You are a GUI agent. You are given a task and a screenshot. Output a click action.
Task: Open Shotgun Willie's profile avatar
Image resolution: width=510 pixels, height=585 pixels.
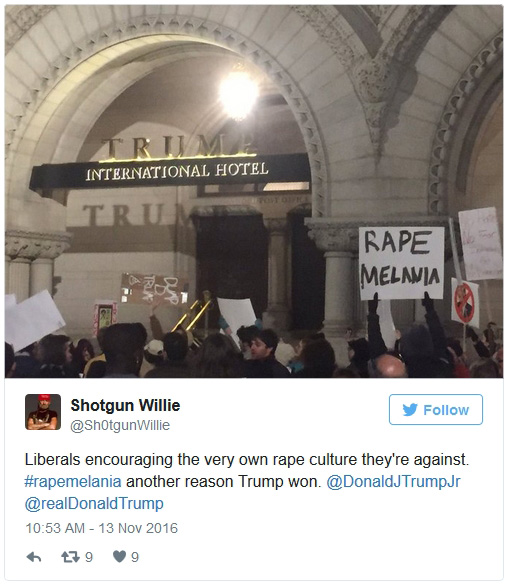(x=43, y=412)
